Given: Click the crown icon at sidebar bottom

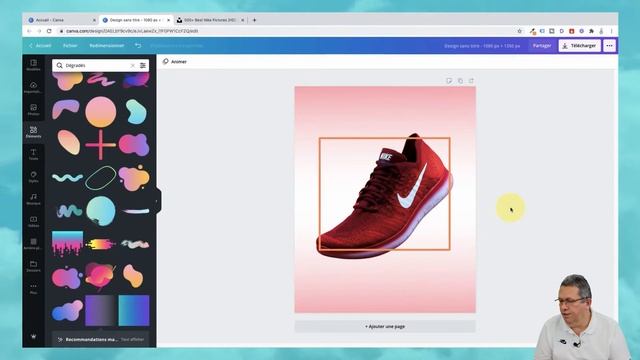Looking at the screenshot, I should [x=33, y=336].
